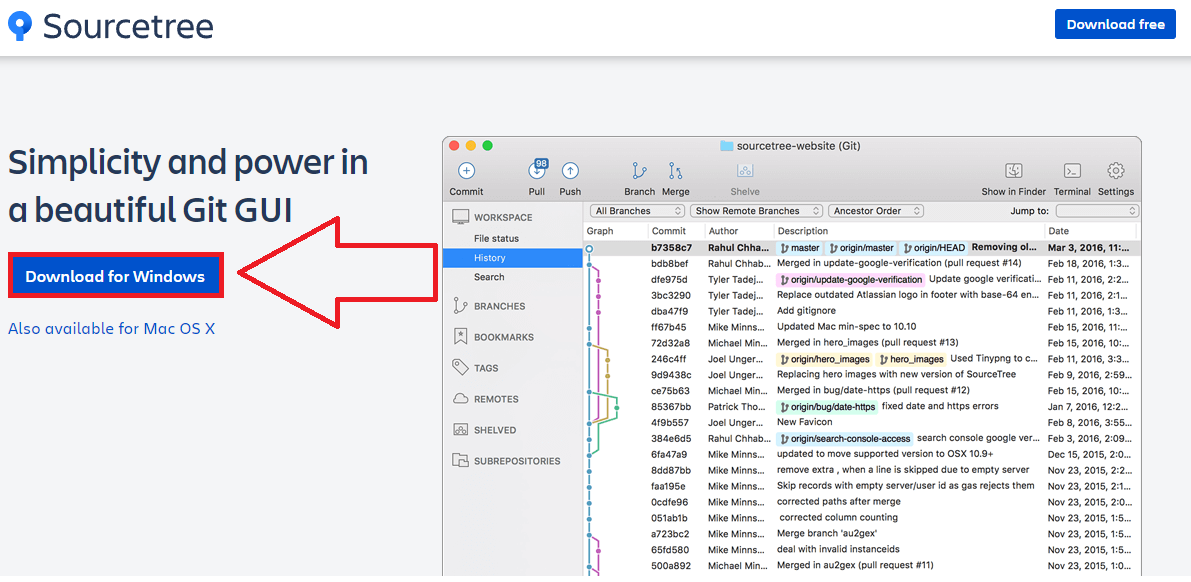
Task: Click the Push toolbar icon
Action: pyautogui.click(x=570, y=171)
